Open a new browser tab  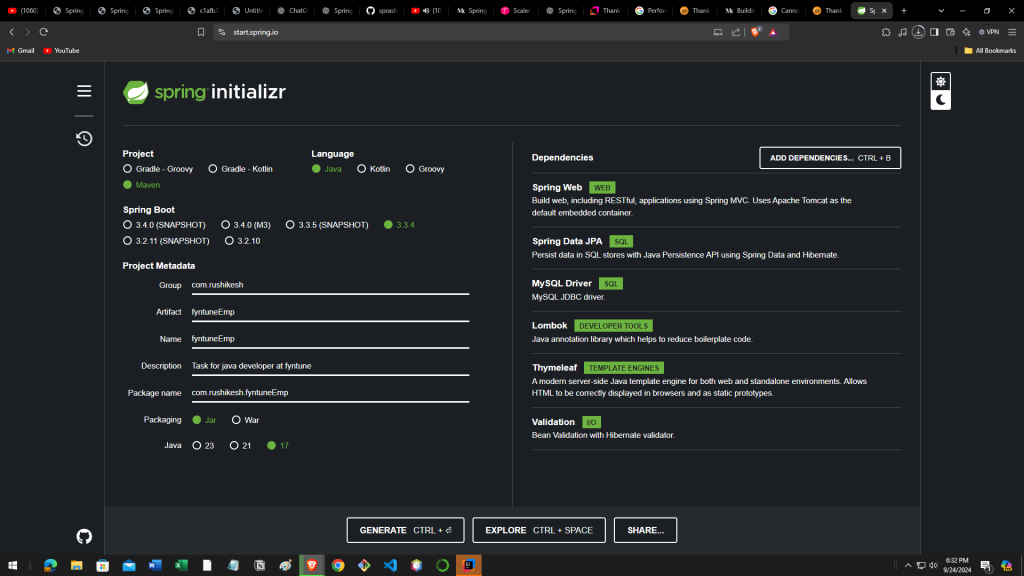pos(904,10)
